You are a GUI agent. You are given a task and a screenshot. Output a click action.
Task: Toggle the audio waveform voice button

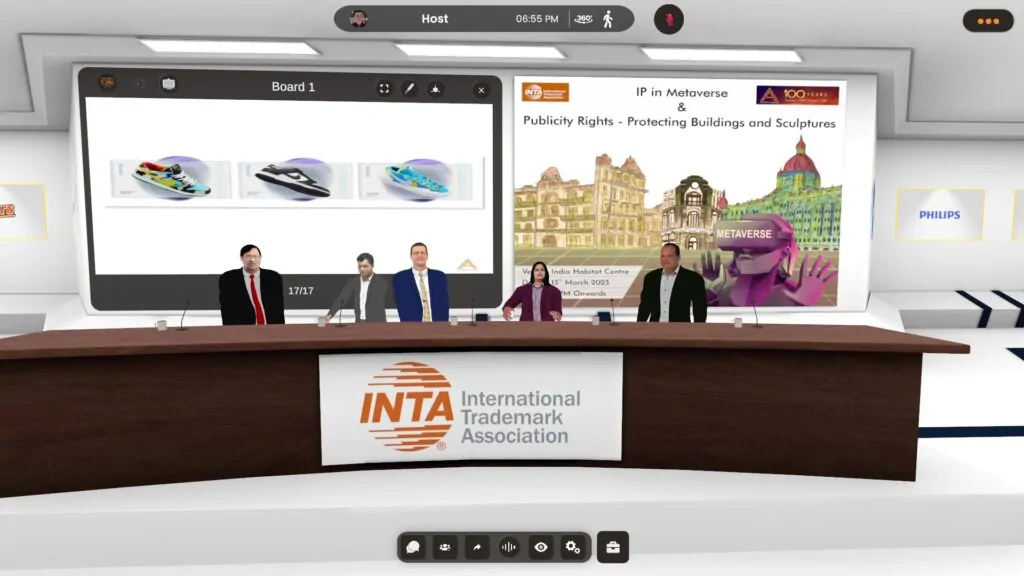pyautogui.click(x=509, y=547)
